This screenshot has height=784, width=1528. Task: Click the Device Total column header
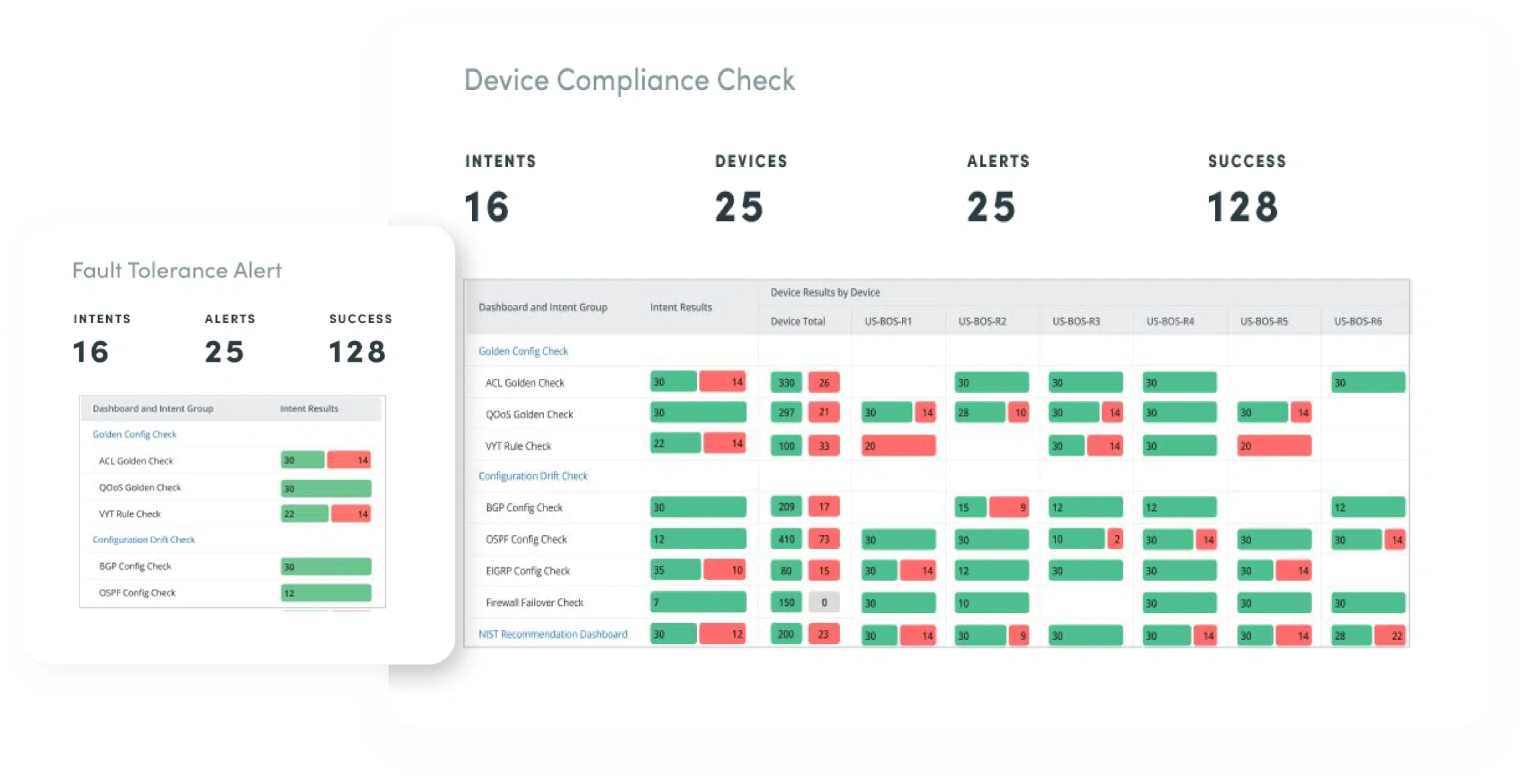point(798,322)
